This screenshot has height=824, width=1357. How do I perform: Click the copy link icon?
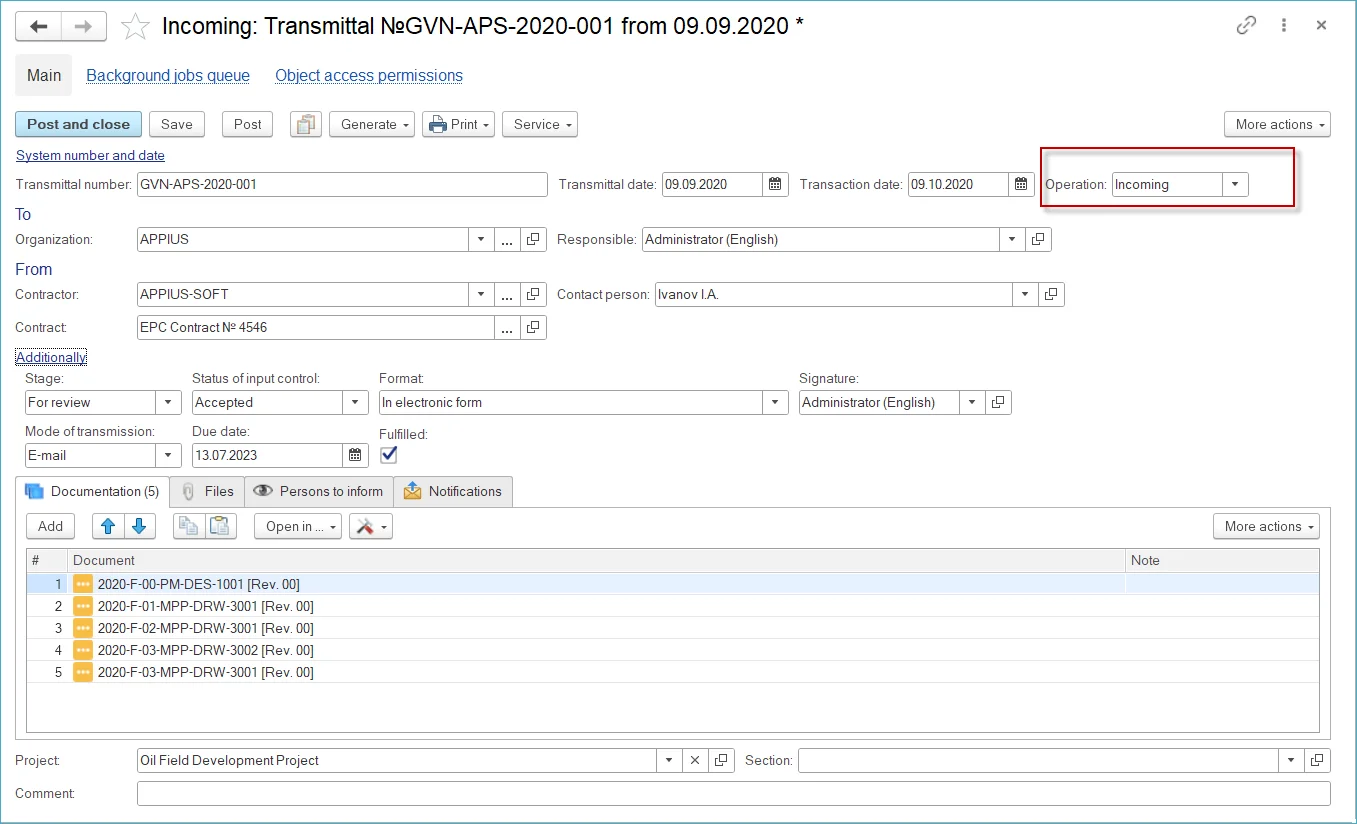[1246, 26]
